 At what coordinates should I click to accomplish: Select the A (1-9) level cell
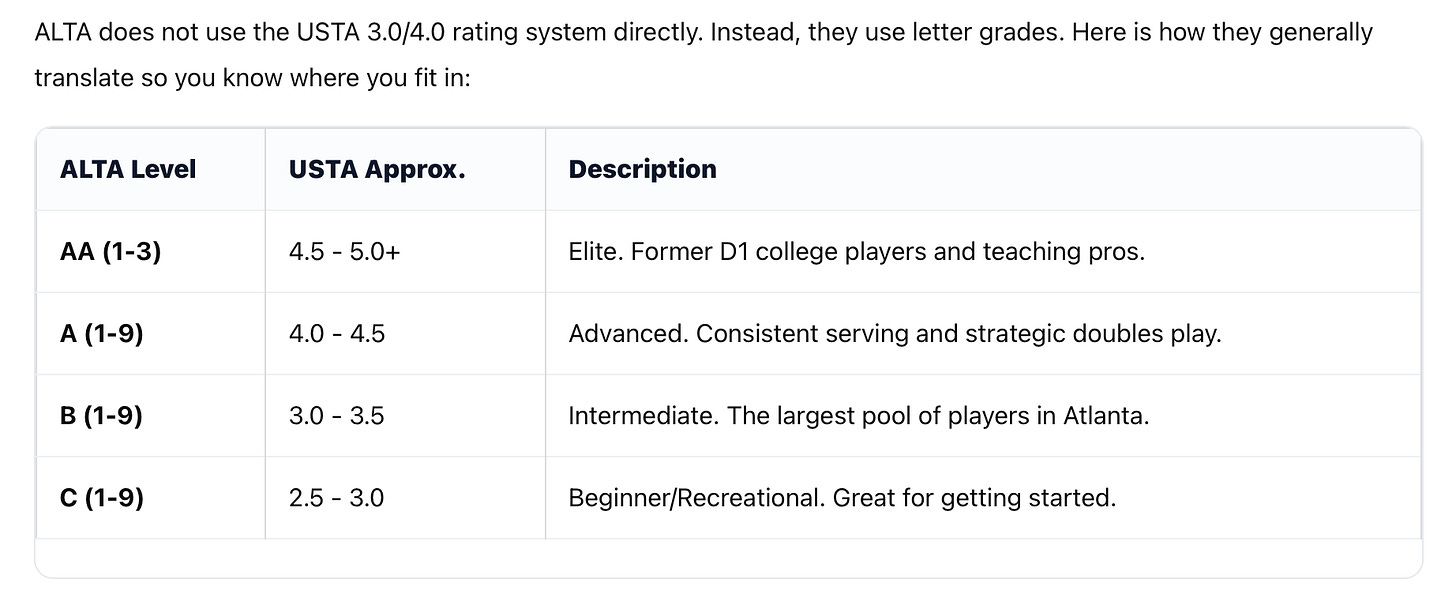(151, 333)
